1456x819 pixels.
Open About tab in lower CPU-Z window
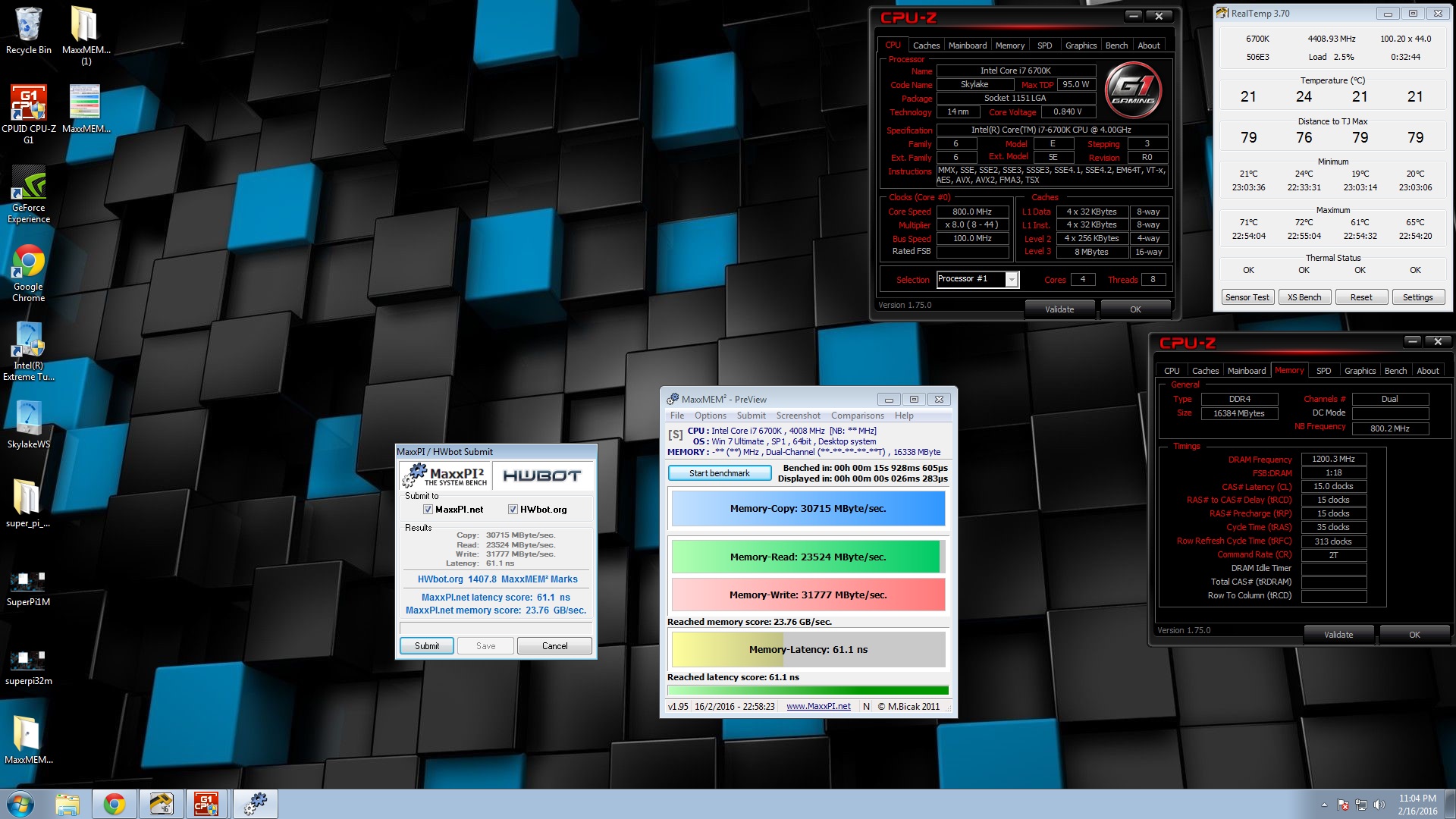point(1428,371)
